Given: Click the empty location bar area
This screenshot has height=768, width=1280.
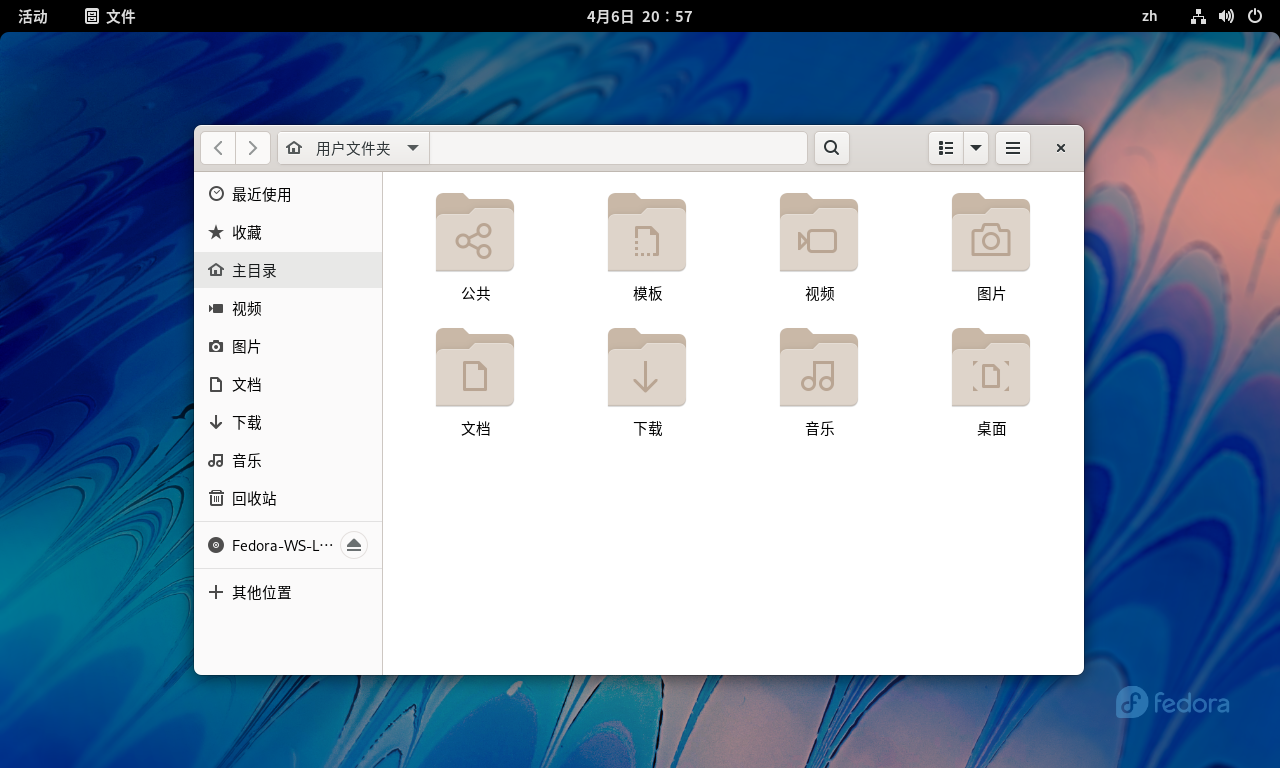Looking at the screenshot, I should [618, 148].
